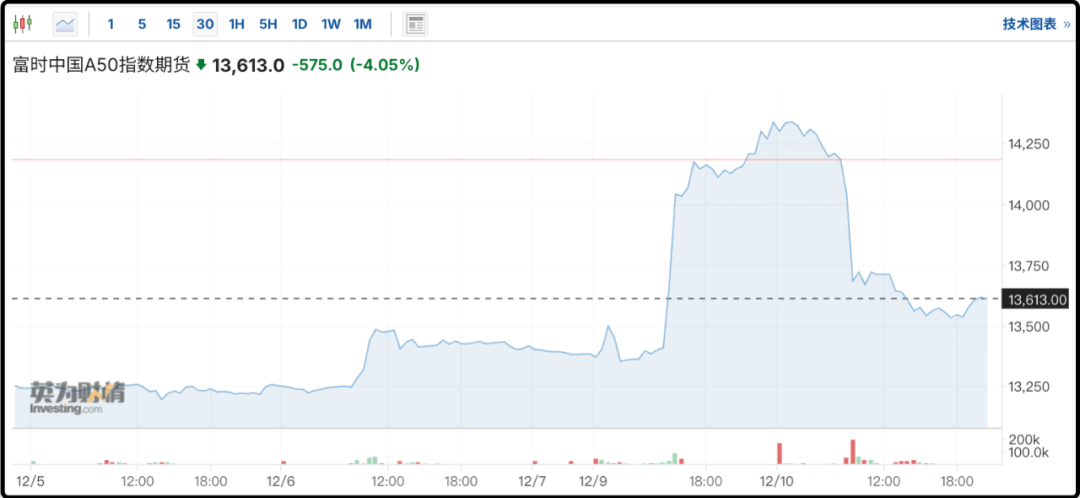
Task: Click the Investing.com watermark logo
Action: coord(77,397)
